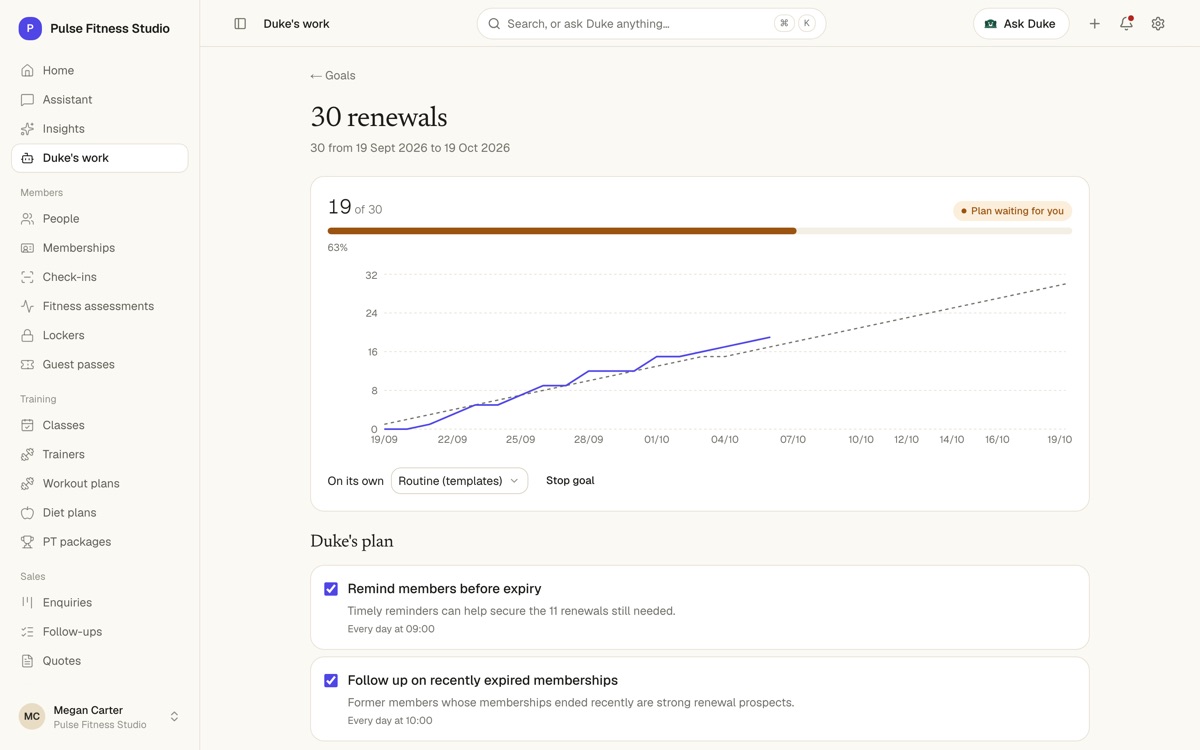Click the 19 of 30 progress bar
This screenshot has height=750, width=1200.
700,231
